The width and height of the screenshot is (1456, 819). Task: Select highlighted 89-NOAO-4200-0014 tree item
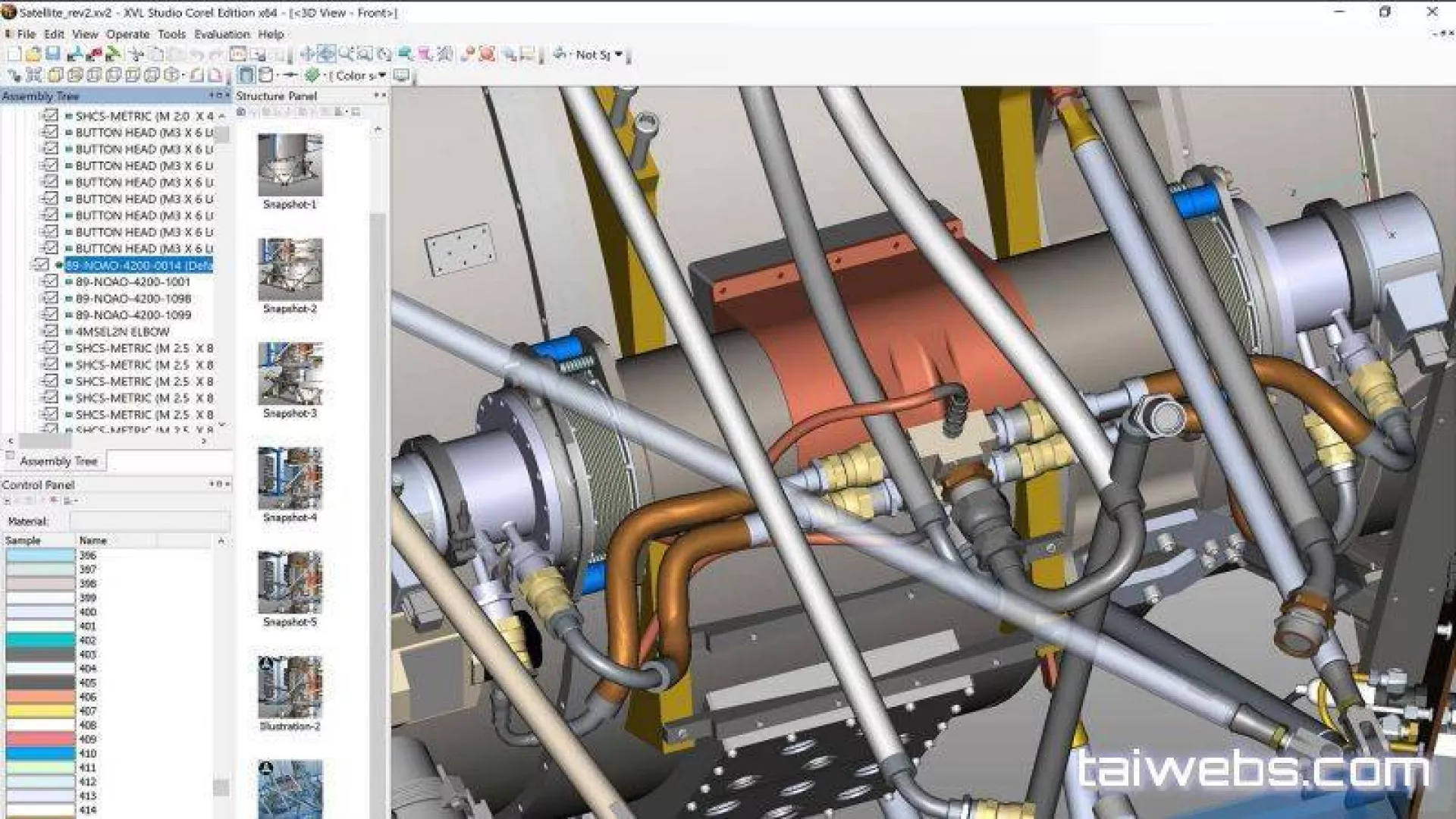pos(139,265)
